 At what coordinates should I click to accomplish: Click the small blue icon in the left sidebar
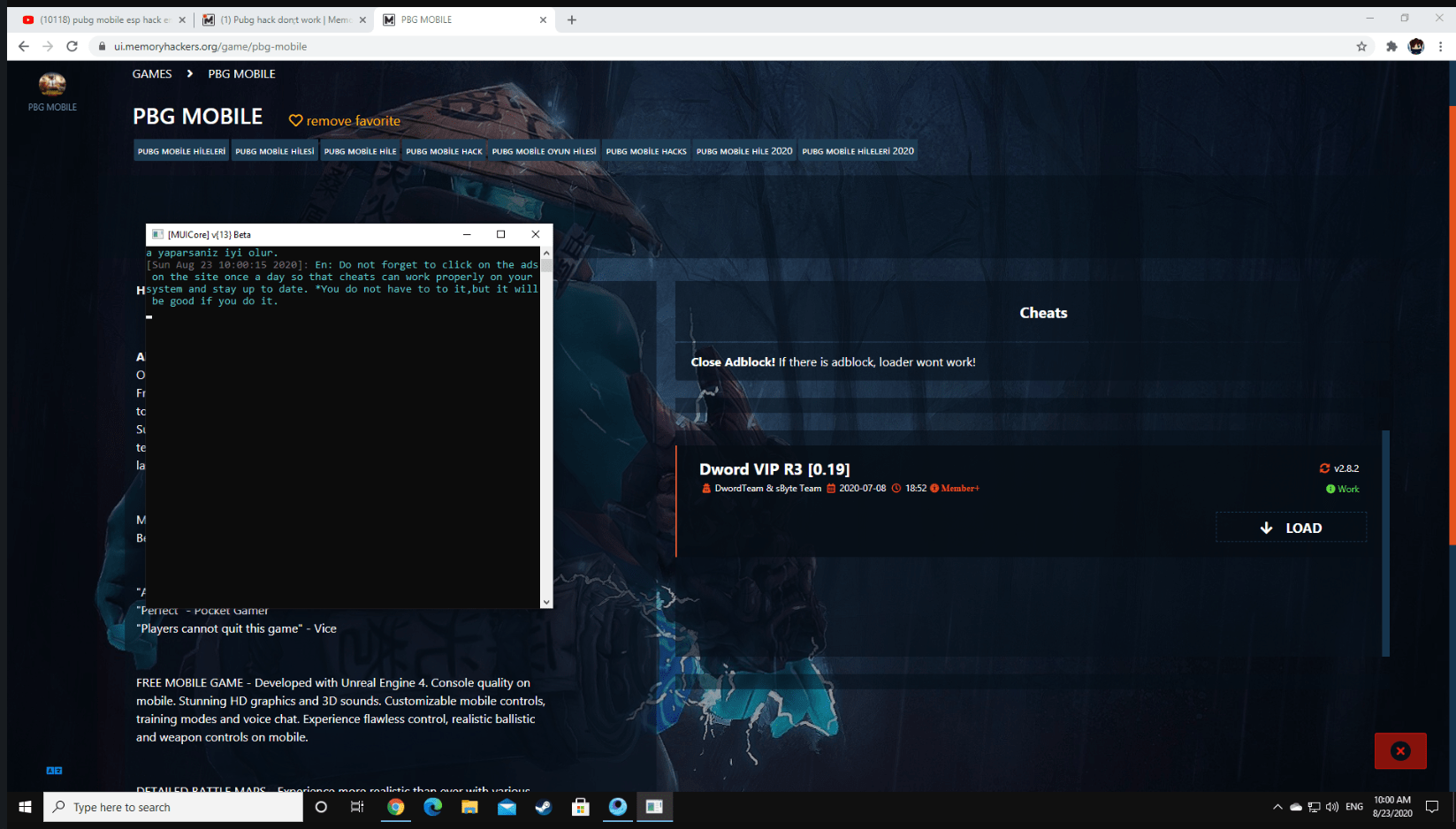tap(54, 771)
